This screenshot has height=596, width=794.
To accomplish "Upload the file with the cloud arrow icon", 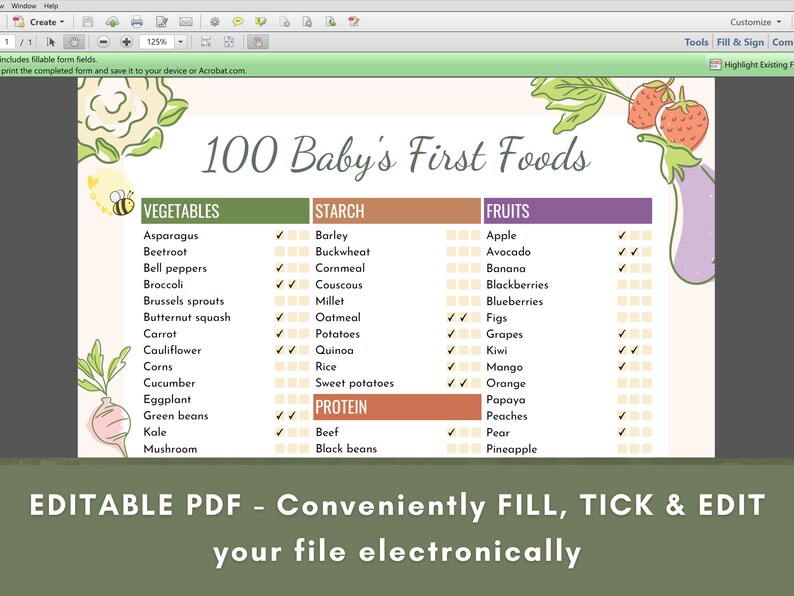I will (112, 22).
